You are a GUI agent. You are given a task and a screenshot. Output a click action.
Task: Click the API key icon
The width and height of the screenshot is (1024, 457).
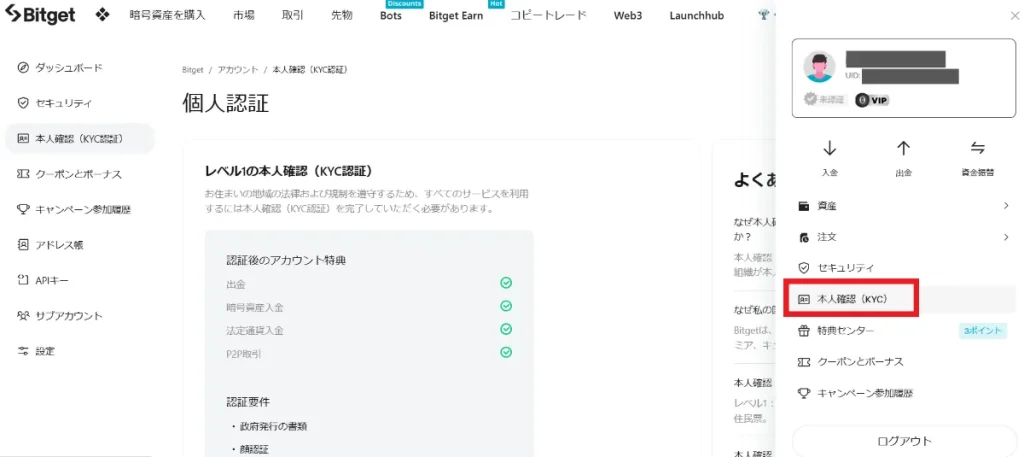click(x=23, y=280)
